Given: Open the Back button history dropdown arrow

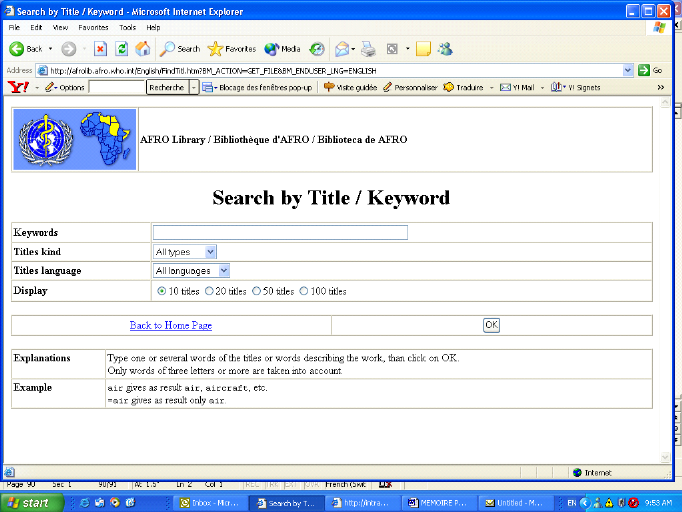Looking at the screenshot, I should click(50, 49).
